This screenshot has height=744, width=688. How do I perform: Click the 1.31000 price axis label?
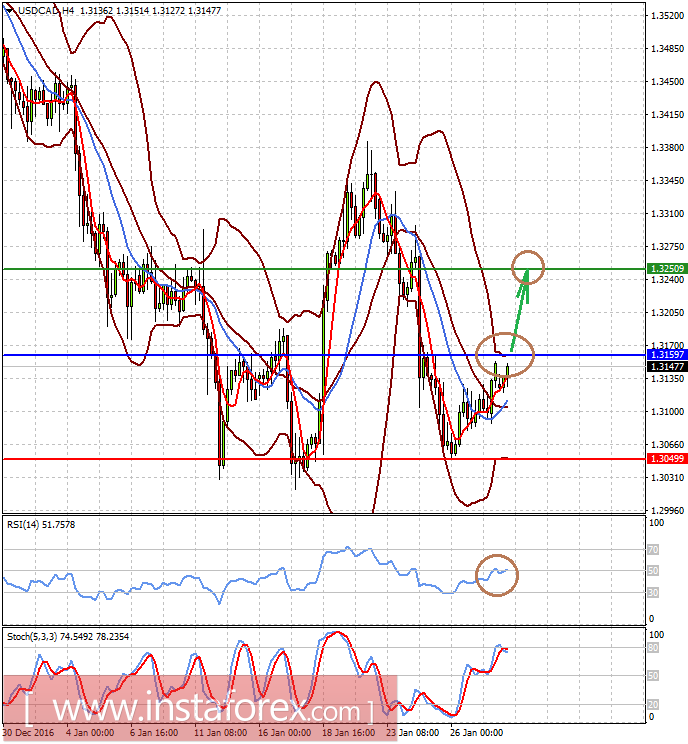pyautogui.click(x=665, y=411)
